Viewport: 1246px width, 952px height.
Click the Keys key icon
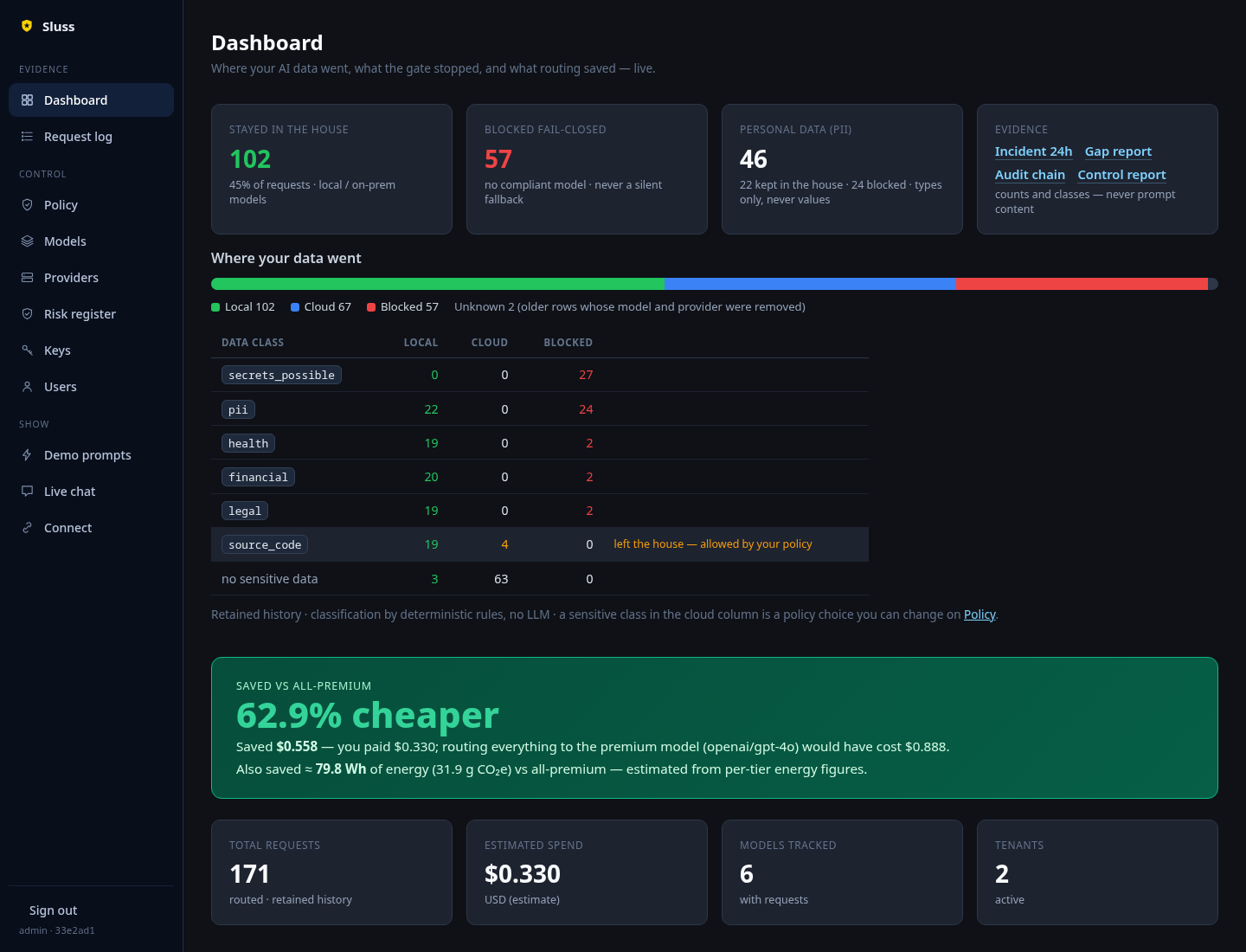pyautogui.click(x=27, y=351)
